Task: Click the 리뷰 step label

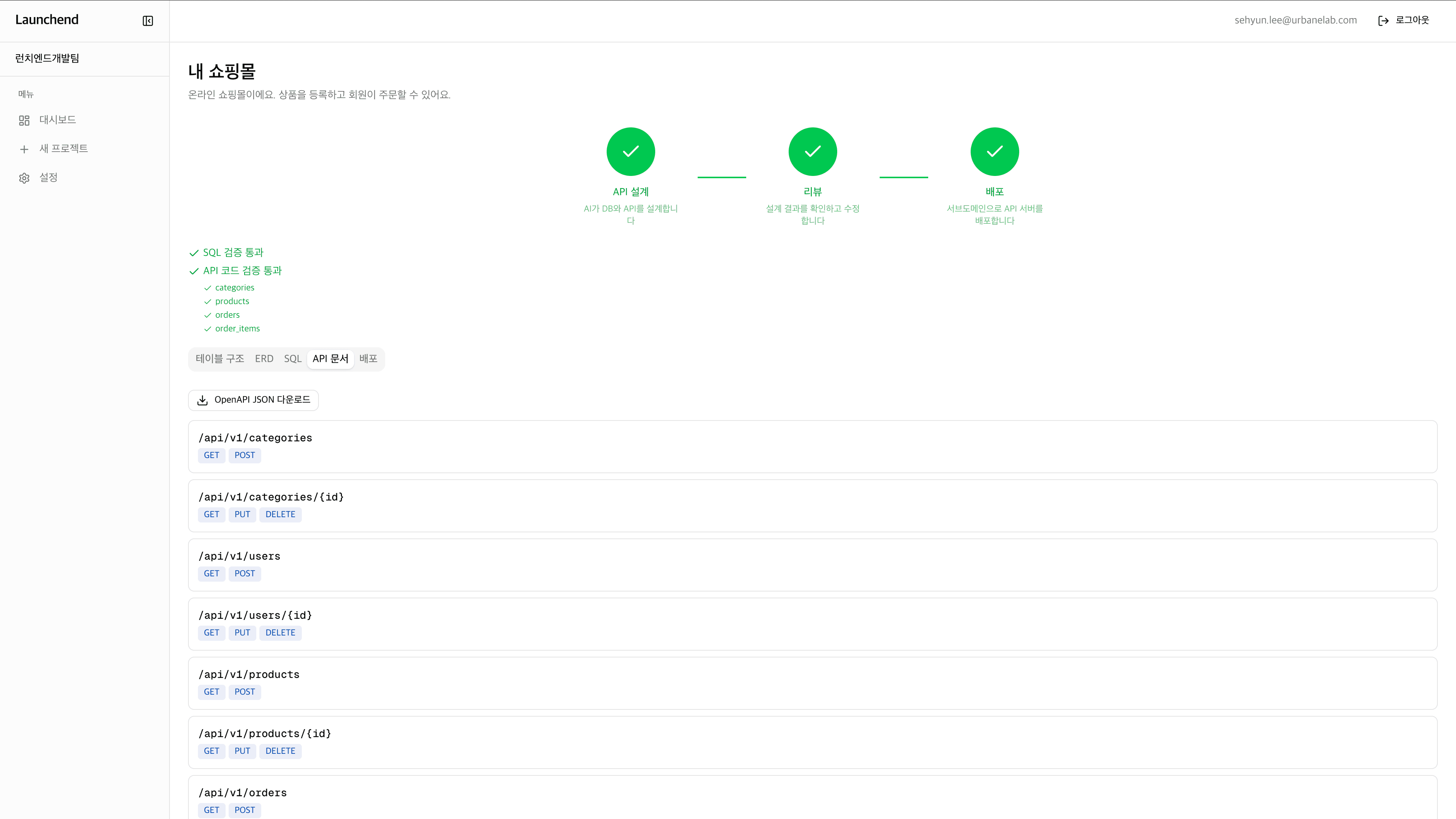Action: tap(813, 192)
